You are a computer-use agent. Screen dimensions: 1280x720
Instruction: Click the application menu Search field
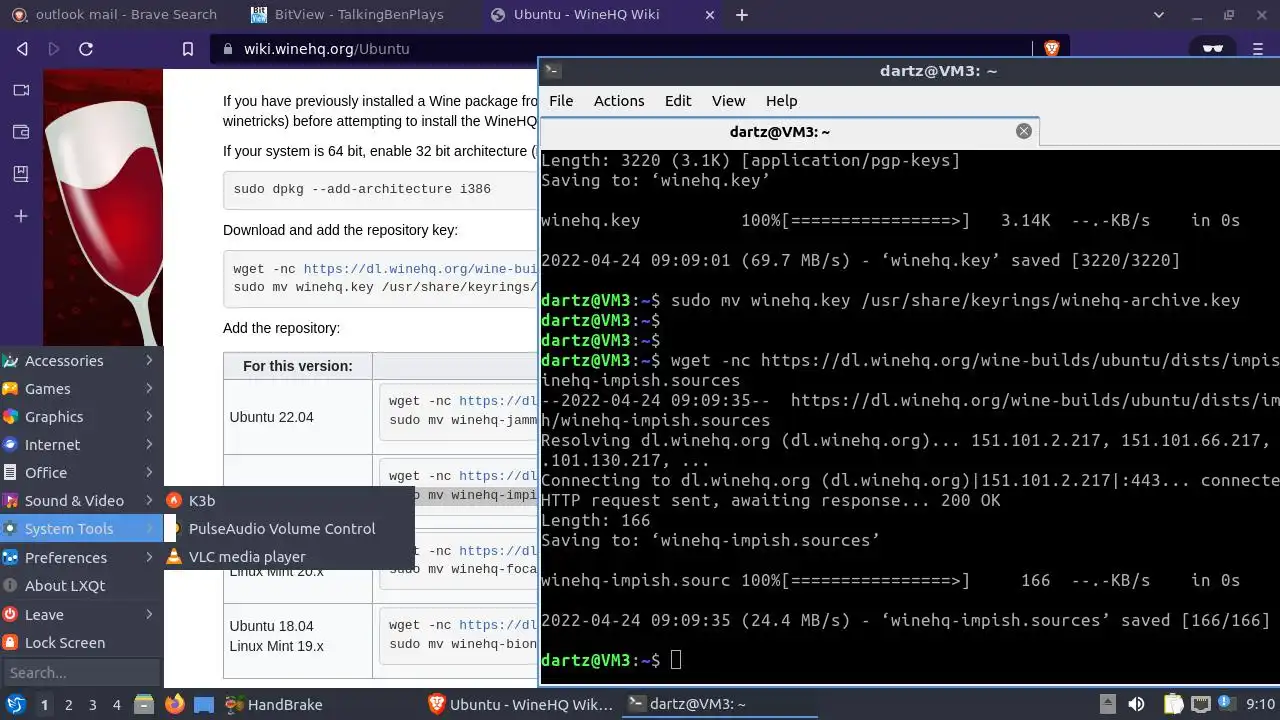click(81, 673)
